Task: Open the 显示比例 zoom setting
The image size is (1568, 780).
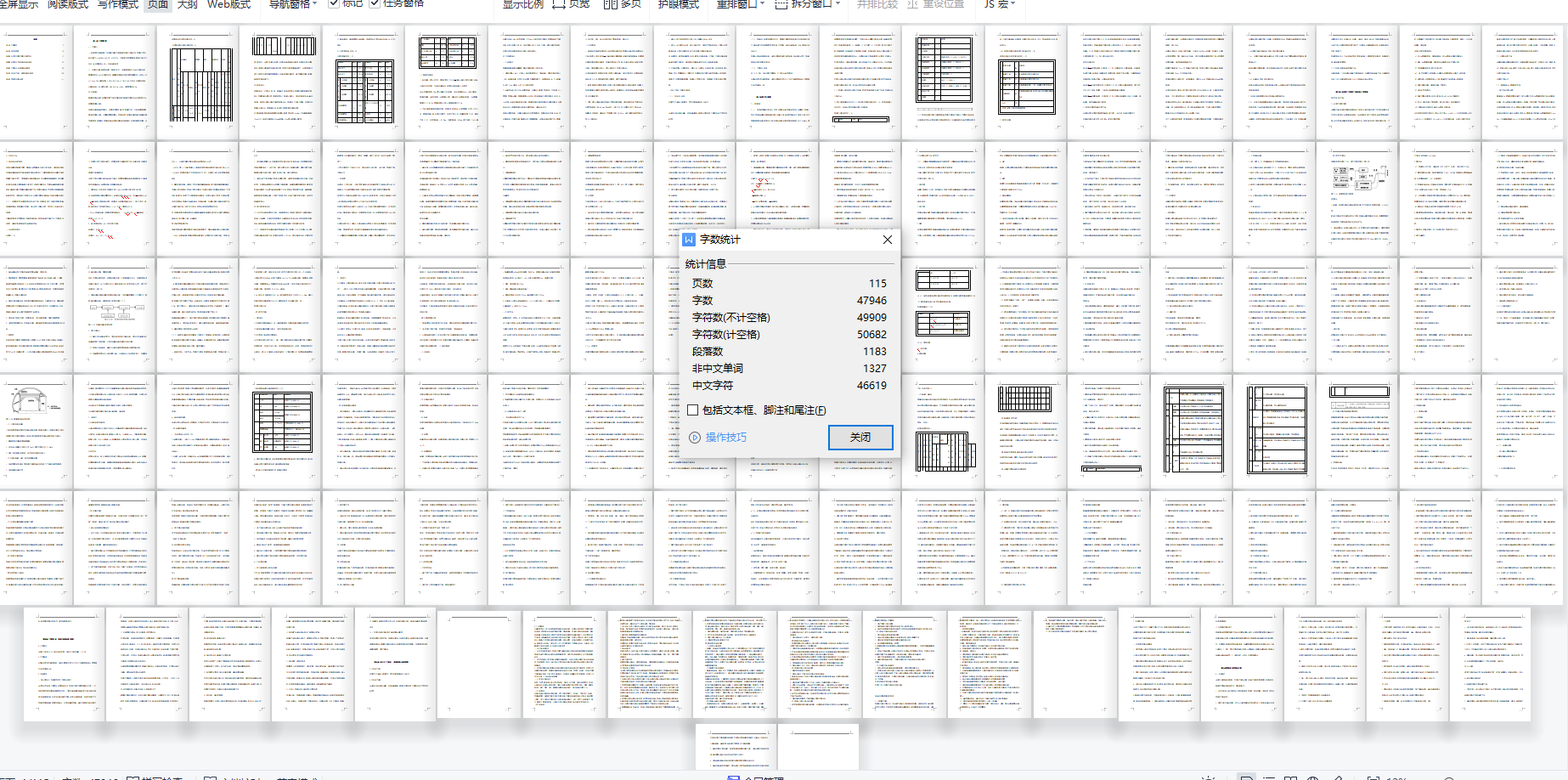Action: (522, 4)
